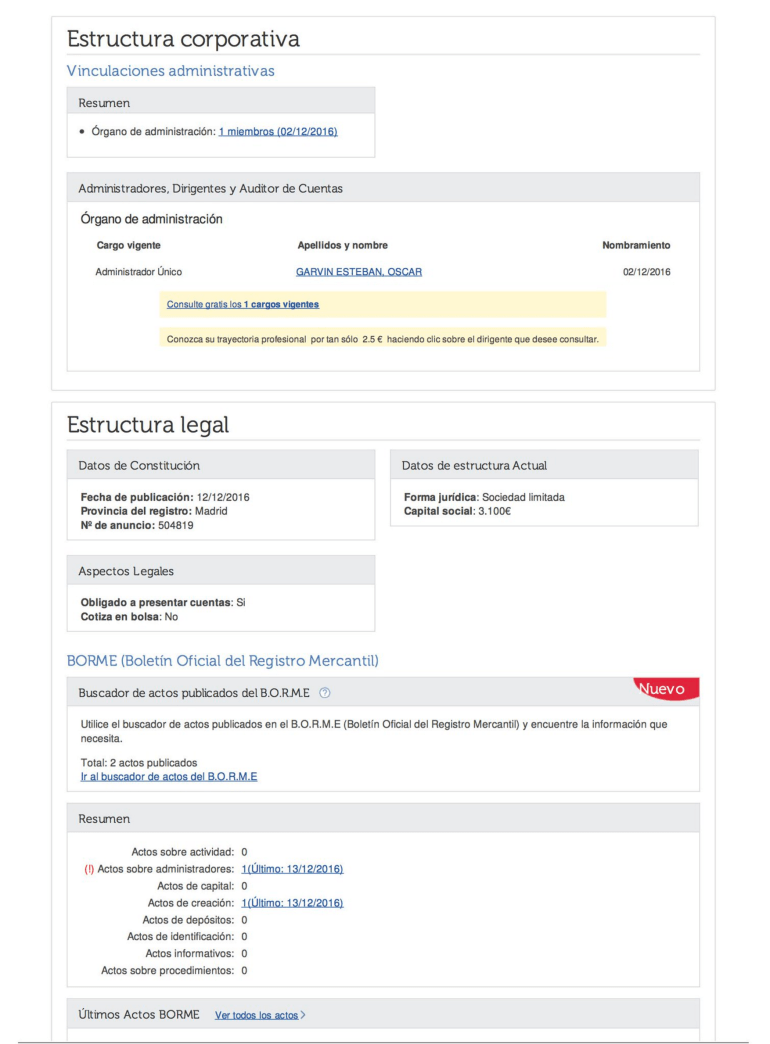Screen dimensions: 770x1044
Task: Open the '1 miembros (02/12/2016)' link
Action: (277, 131)
